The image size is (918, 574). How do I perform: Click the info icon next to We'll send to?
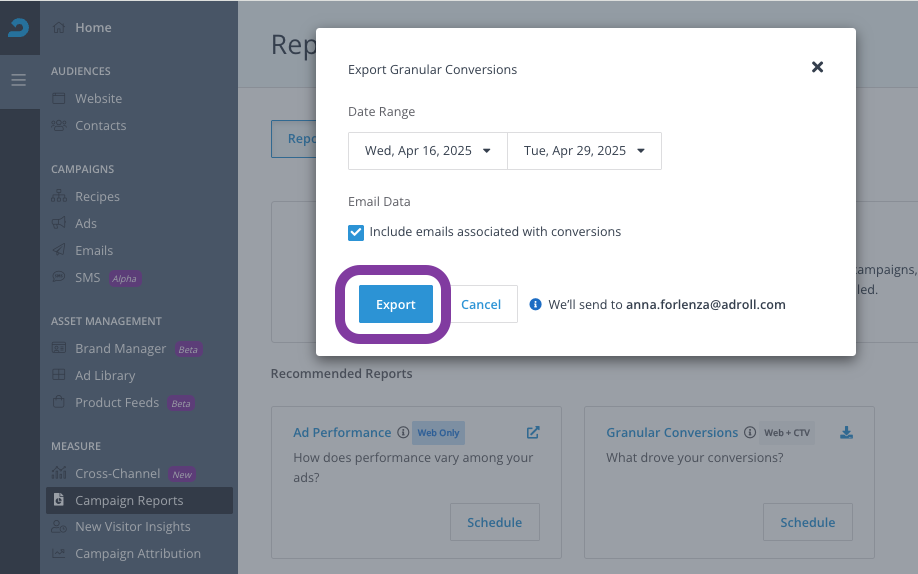coord(535,305)
